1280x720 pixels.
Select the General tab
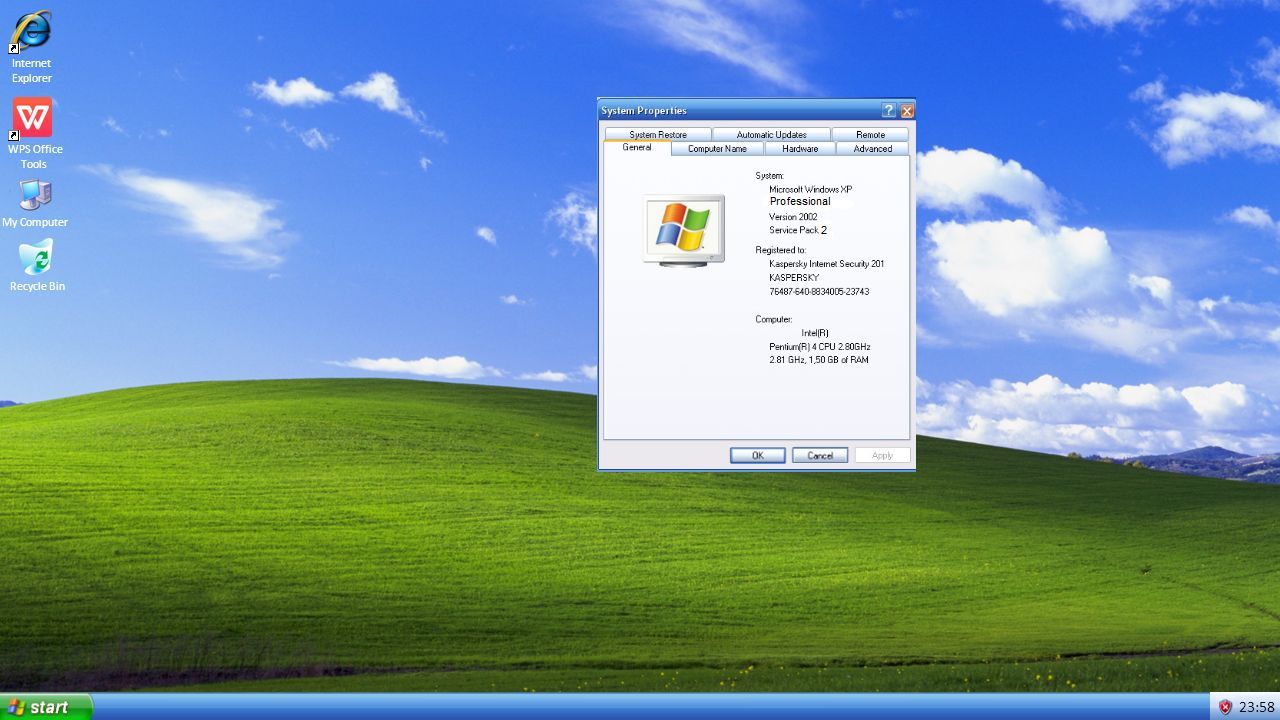tap(637, 147)
